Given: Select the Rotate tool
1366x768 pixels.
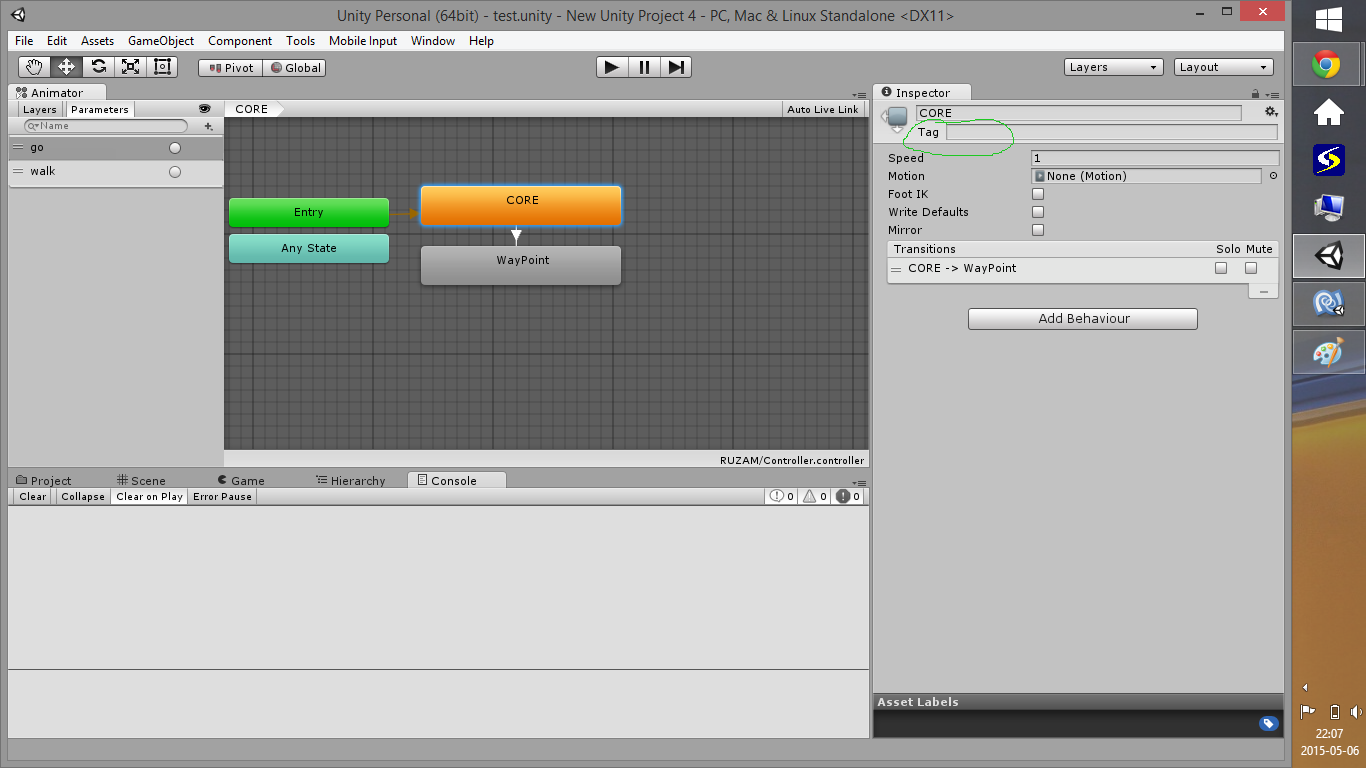Looking at the screenshot, I should pos(98,67).
